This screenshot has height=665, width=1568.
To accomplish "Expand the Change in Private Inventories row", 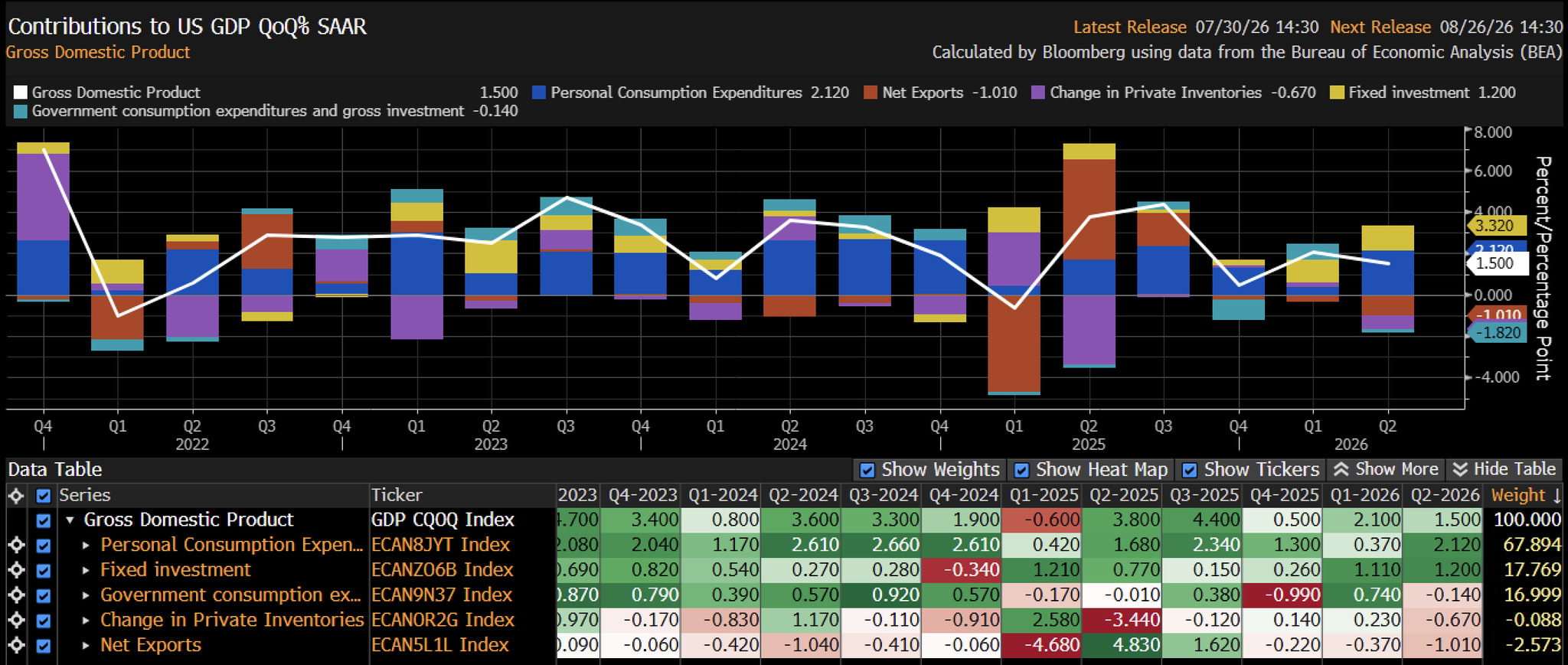I will coord(86,621).
